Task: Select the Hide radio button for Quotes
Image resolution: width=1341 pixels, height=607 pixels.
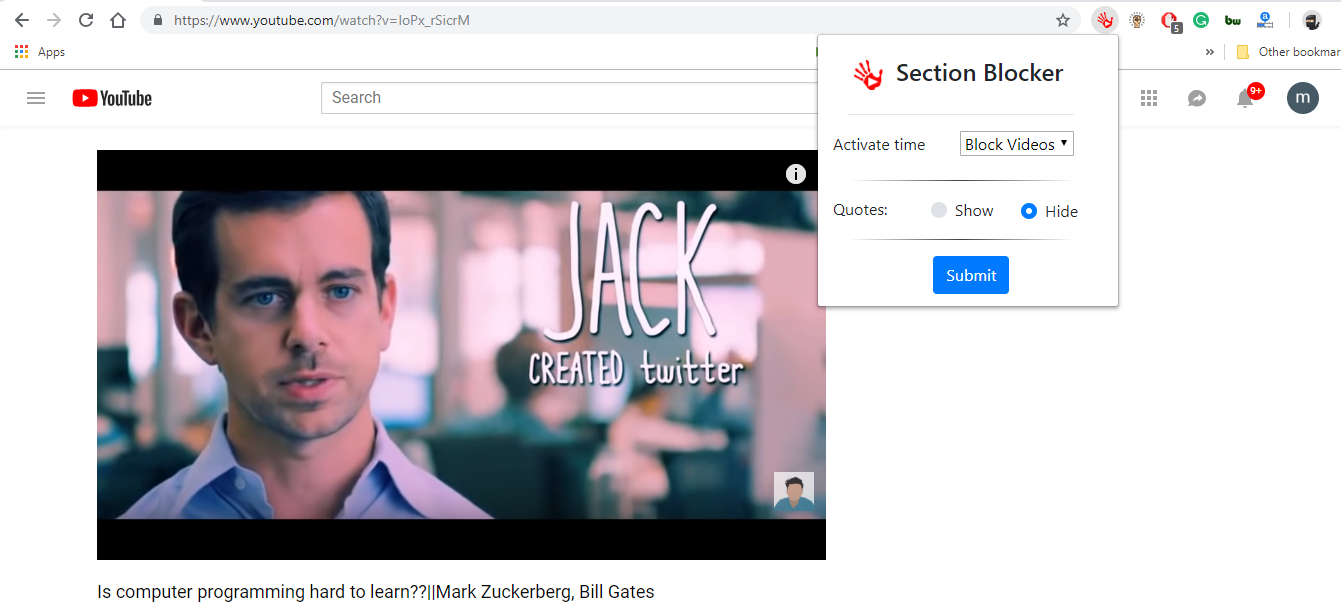Action: point(1029,210)
